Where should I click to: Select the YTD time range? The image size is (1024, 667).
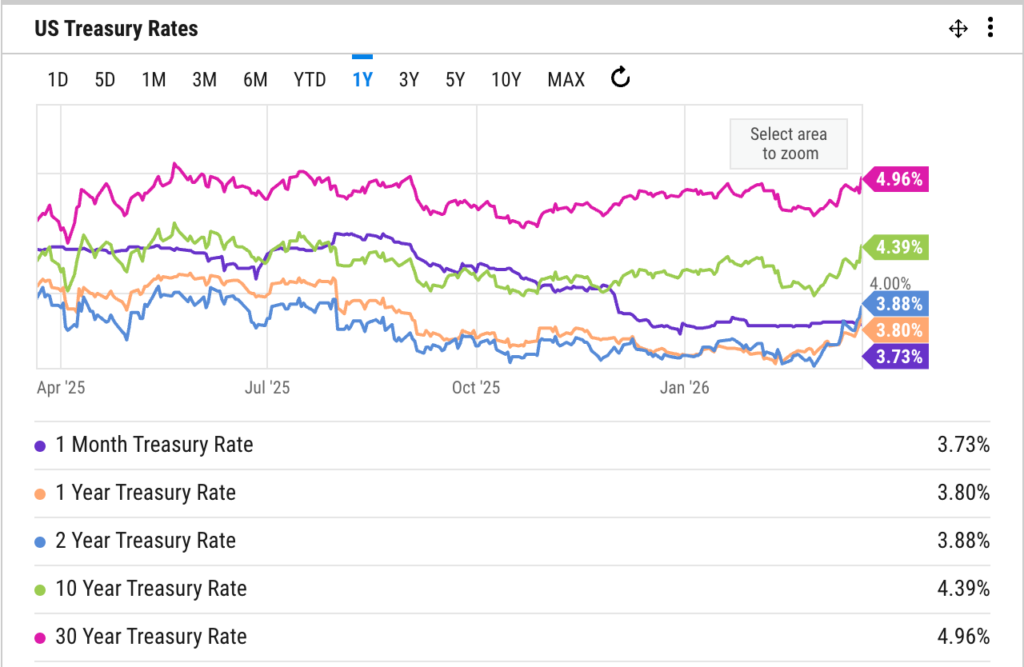coord(309,80)
